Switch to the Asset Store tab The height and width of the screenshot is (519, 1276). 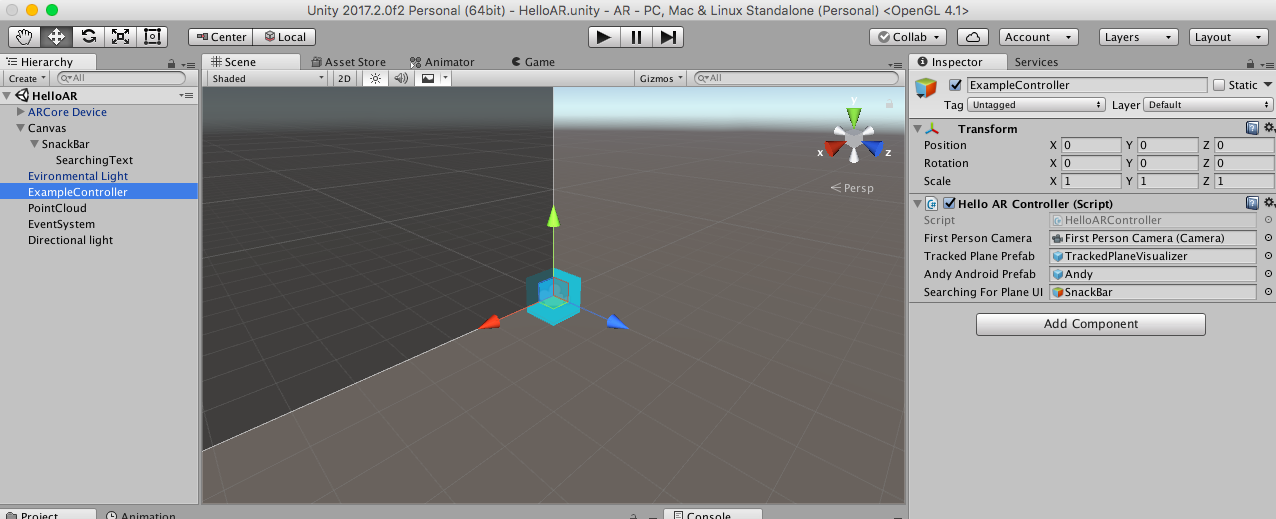tap(347, 62)
